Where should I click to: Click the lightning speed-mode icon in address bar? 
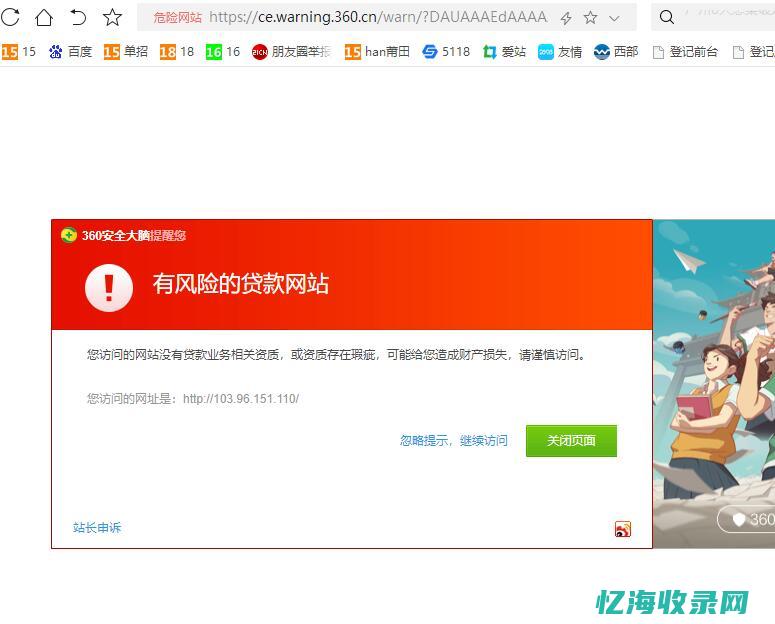point(566,18)
